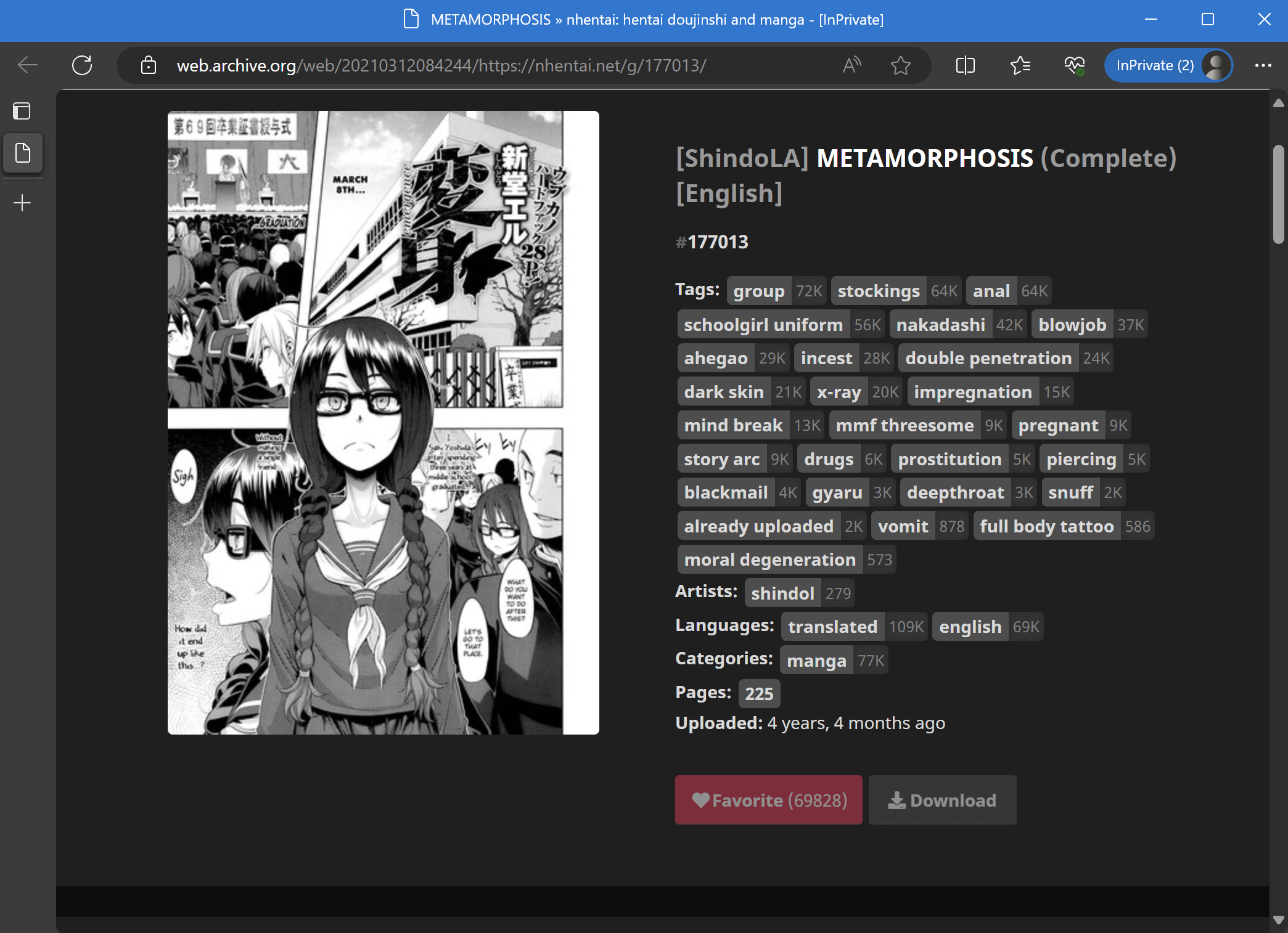Open the Browser essentials panel
1288x933 pixels.
(1074, 65)
